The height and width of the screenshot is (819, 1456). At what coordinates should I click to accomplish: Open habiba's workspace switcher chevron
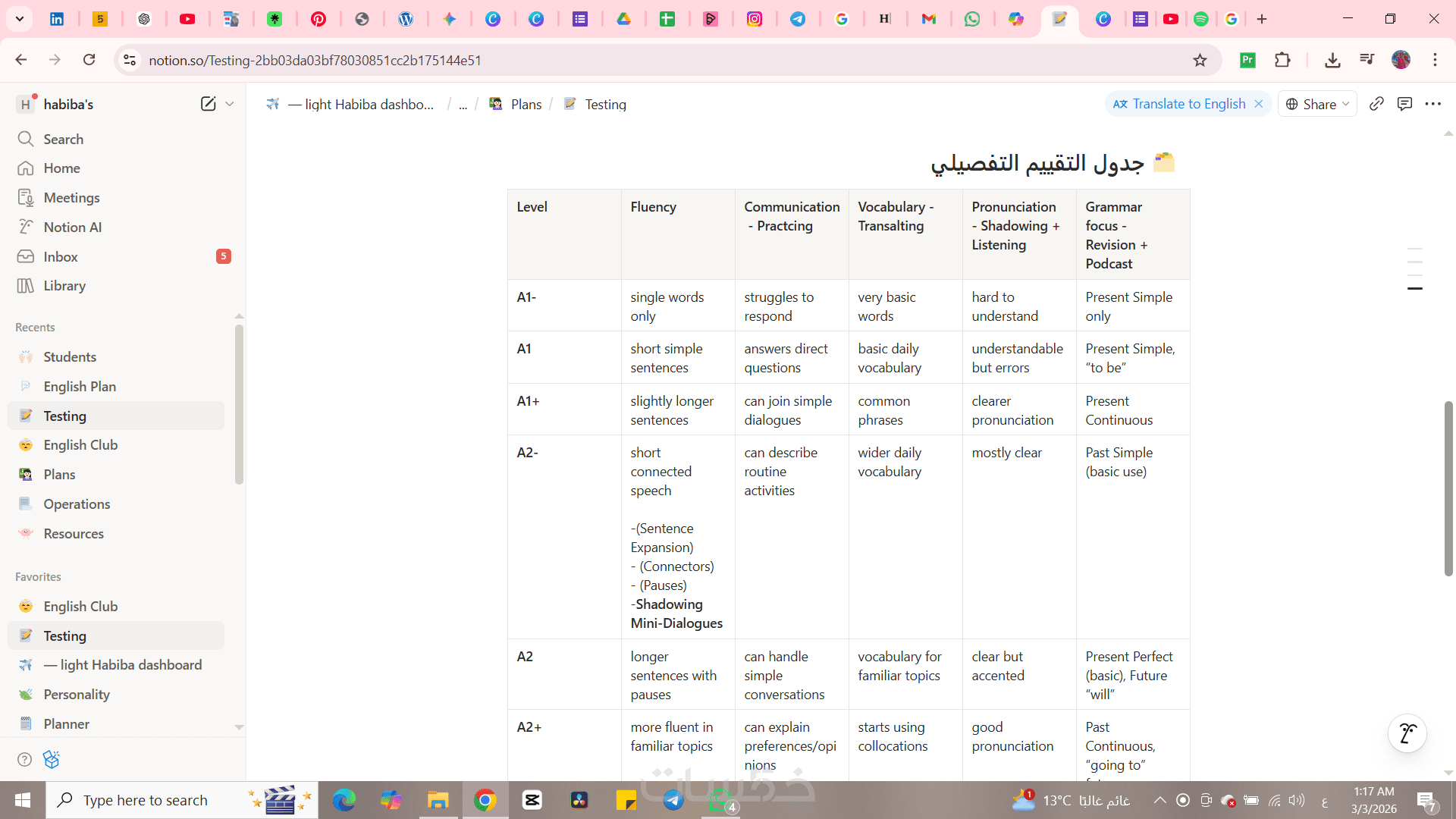pyautogui.click(x=230, y=104)
